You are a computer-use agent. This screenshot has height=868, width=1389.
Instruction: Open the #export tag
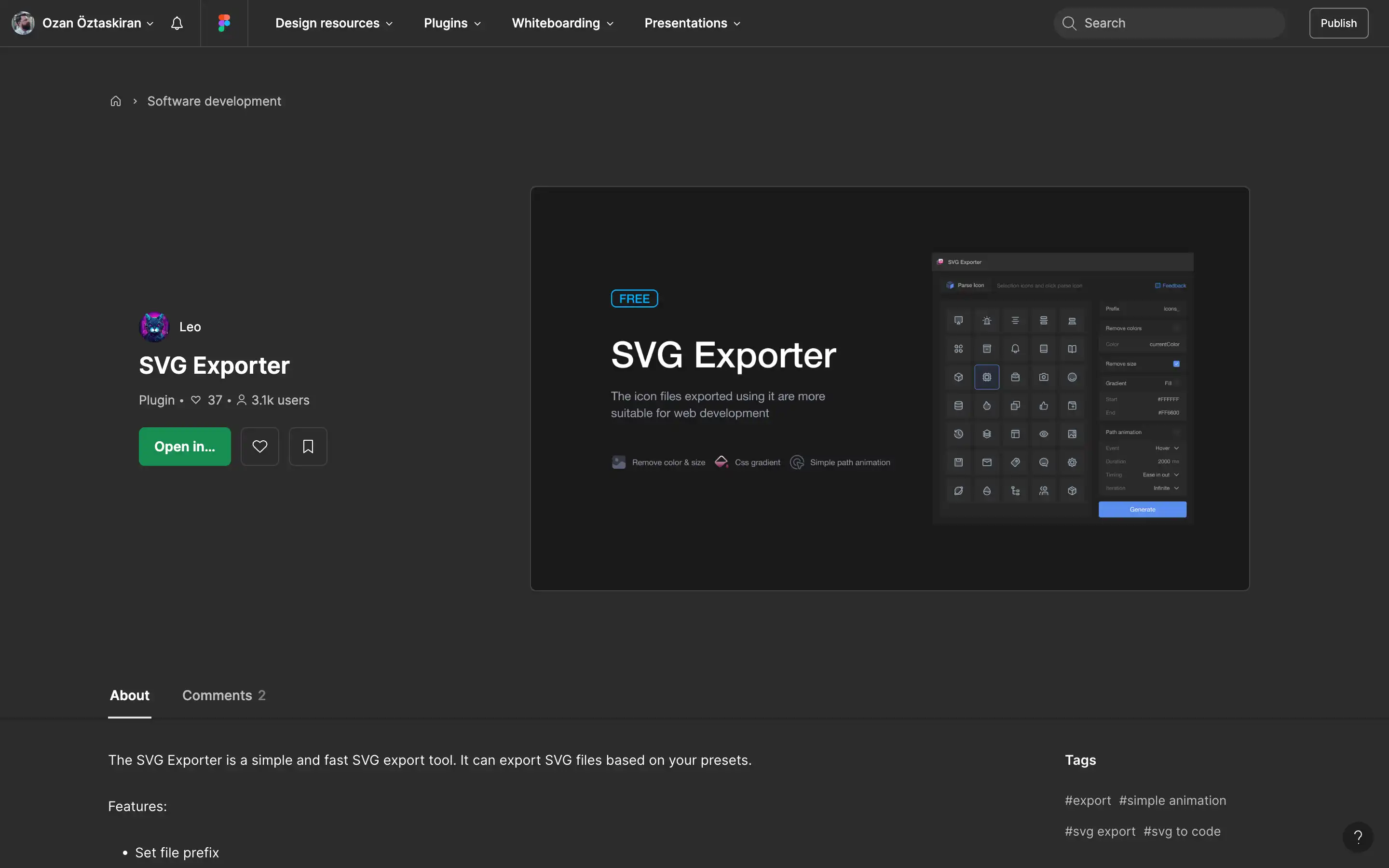[1088, 800]
